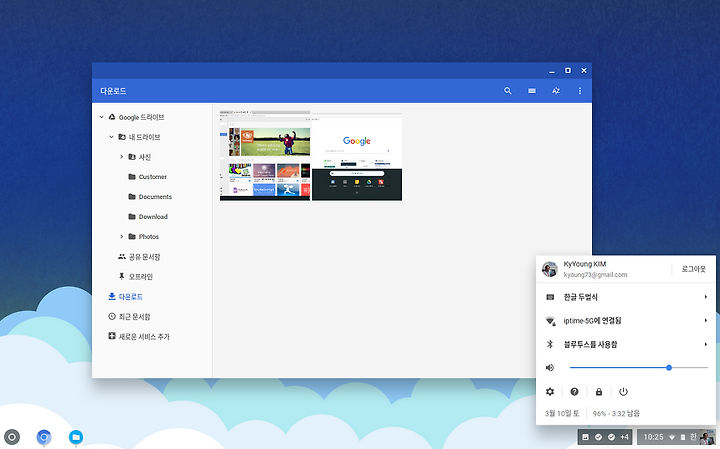
Task: Collapse the Google 드라이브 tree
Action: click(101, 117)
